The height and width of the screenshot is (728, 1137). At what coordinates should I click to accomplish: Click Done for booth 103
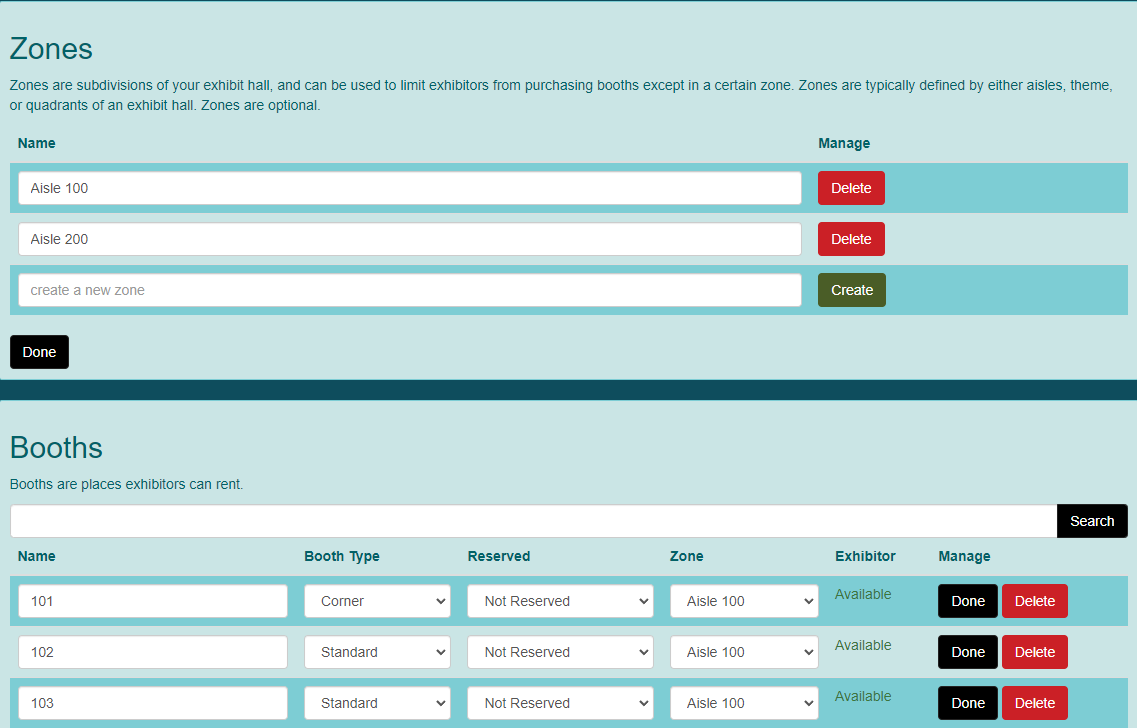[967, 703]
